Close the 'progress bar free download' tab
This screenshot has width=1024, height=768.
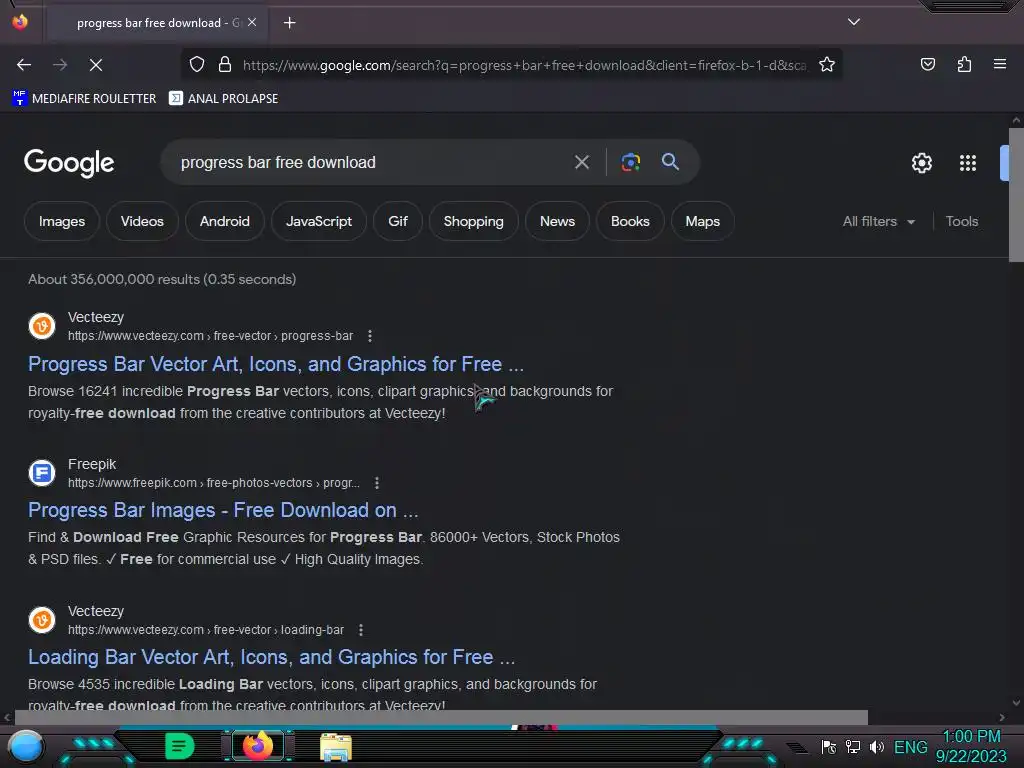(x=252, y=22)
